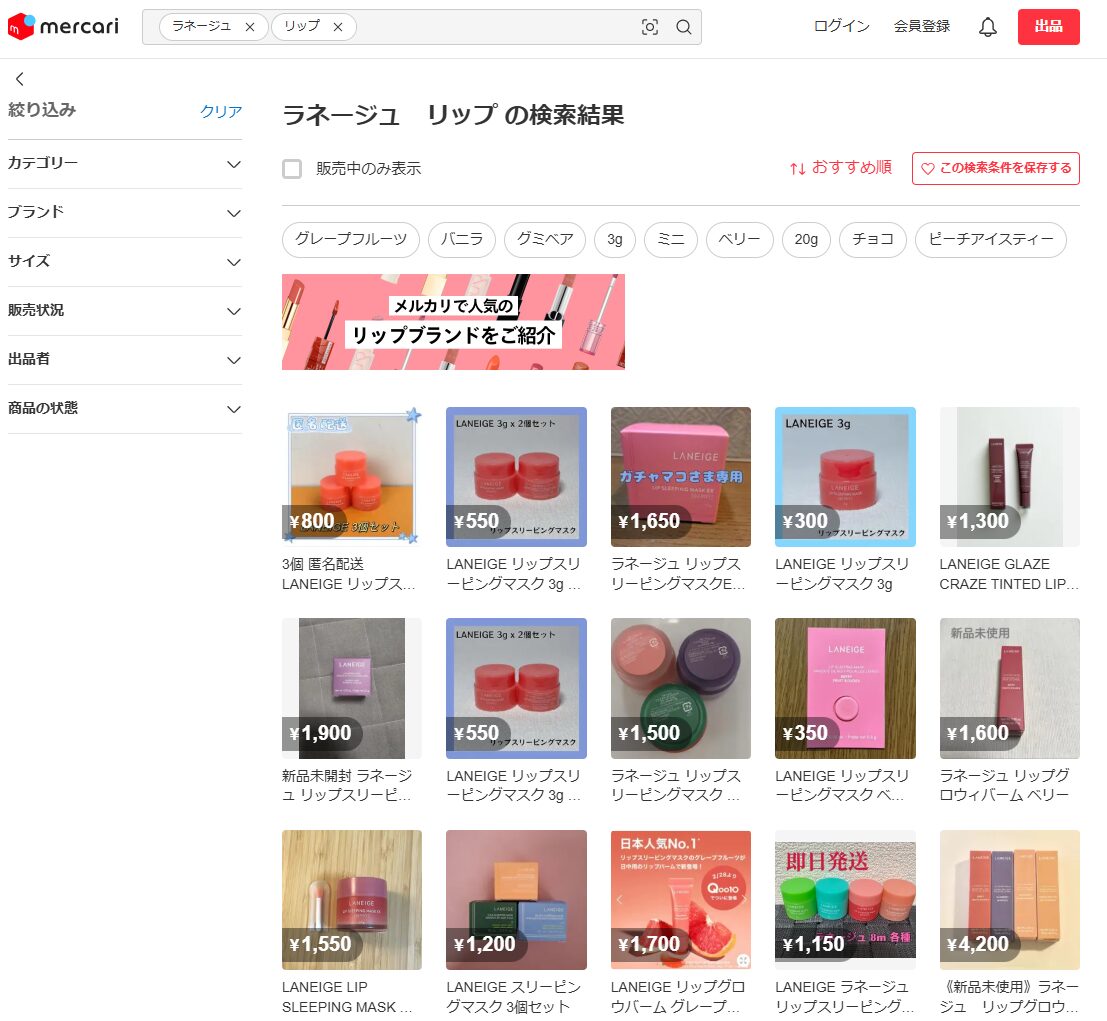
Task: Open the ¥350 pink sachet item
Action: (x=845, y=688)
